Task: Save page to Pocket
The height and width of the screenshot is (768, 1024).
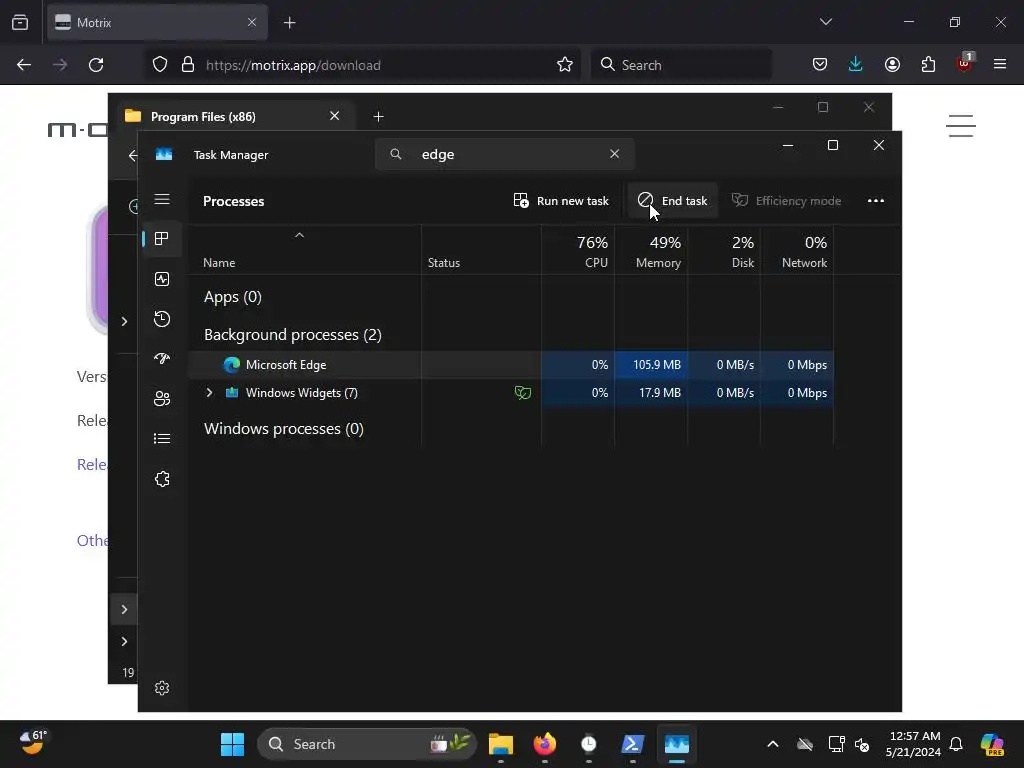Action: click(820, 65)
